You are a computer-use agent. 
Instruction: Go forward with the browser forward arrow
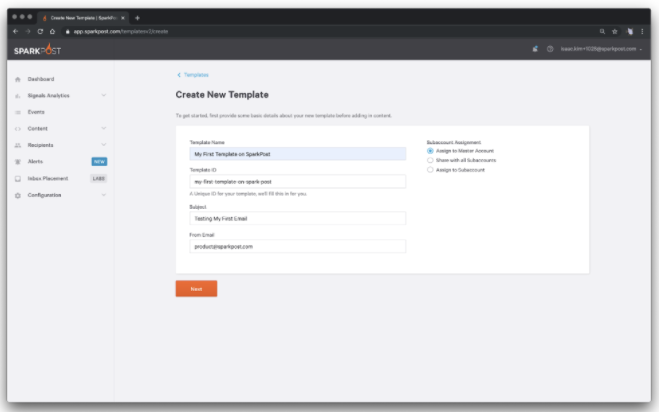[x=28, y=31]
